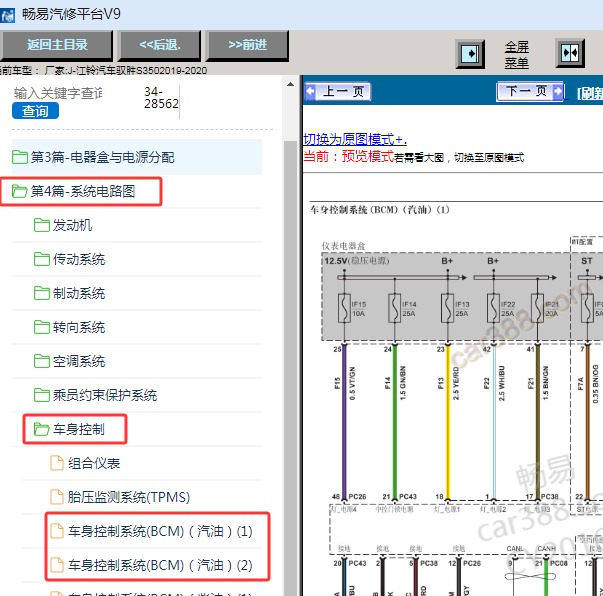The height and width of the screenshot is (596, 603).
Task: Click the keyword search input field
Action: pyautogui.click(x=58, y=93)
